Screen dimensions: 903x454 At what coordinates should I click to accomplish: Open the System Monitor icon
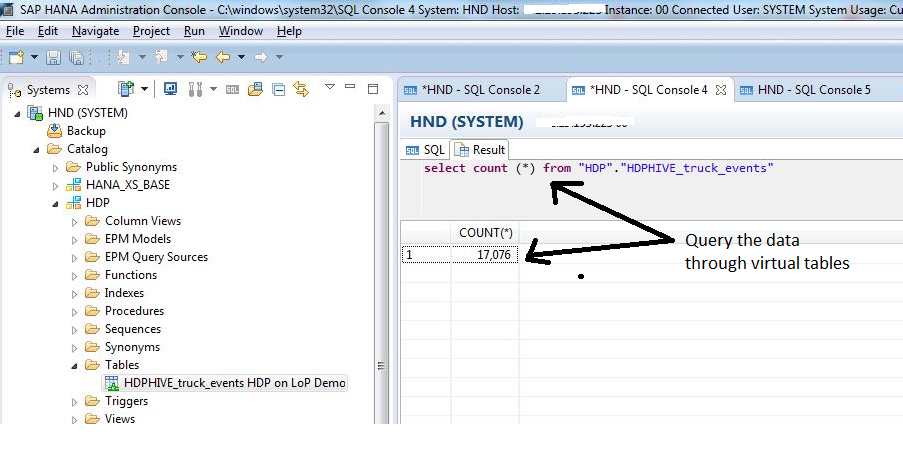[x=170, y=89]
